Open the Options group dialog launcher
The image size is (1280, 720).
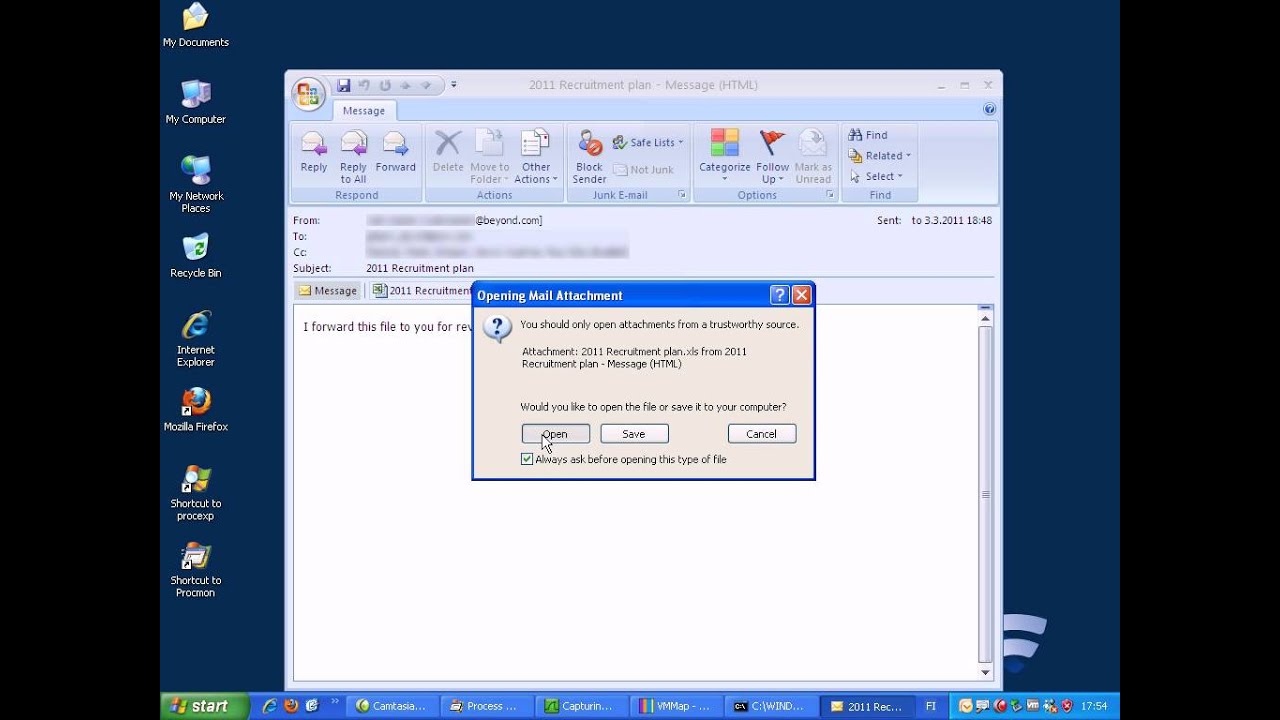point(830,195)
